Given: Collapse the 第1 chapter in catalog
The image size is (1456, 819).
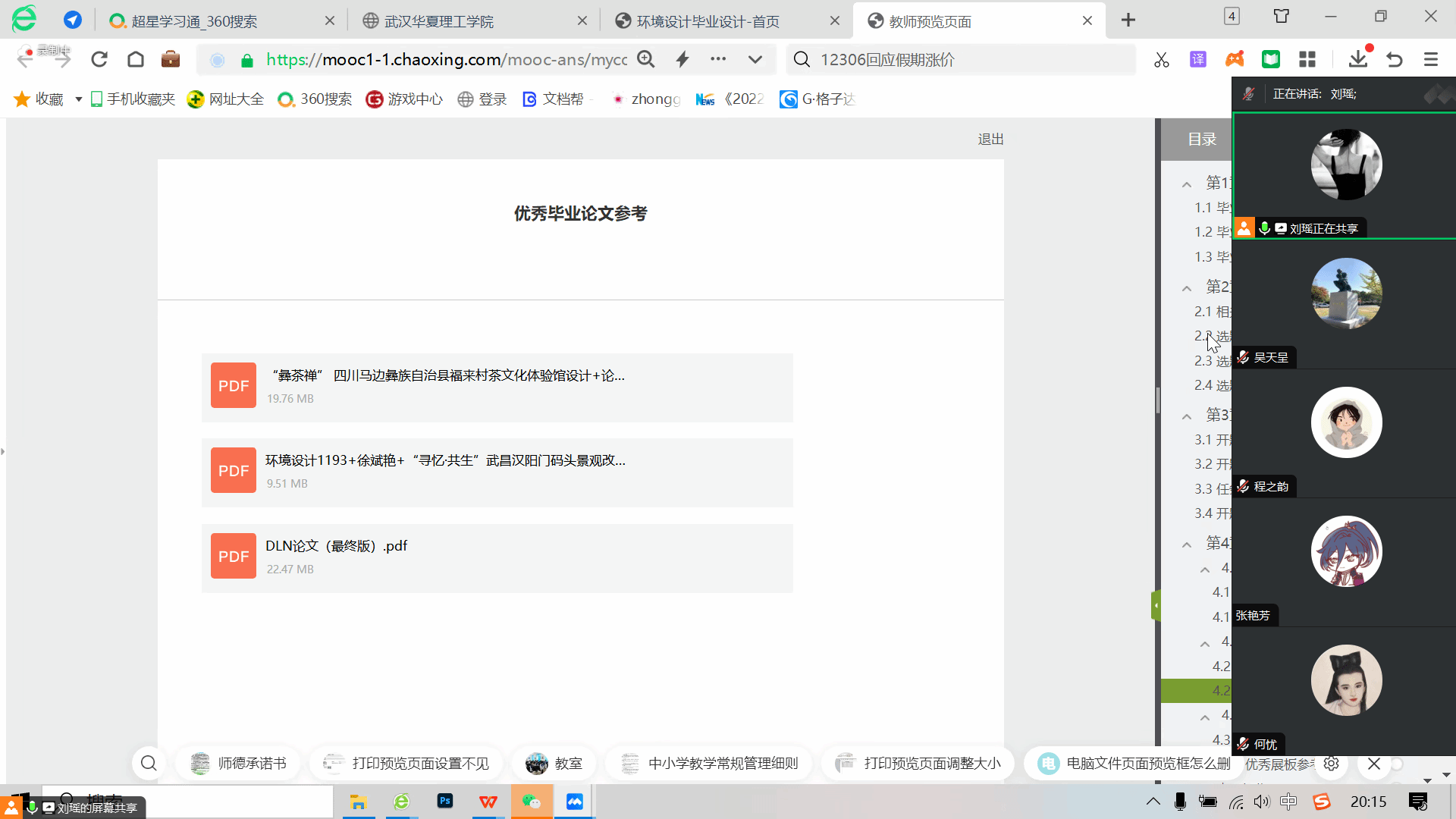Looking at the screenshot, I should [x=1187, y=184].
